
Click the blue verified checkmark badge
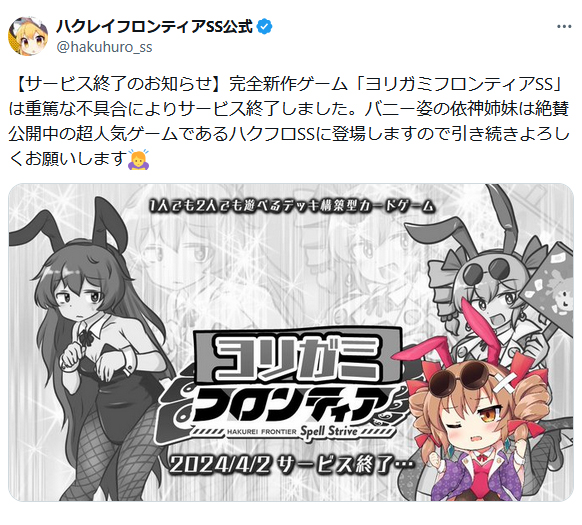coord(264,27)
